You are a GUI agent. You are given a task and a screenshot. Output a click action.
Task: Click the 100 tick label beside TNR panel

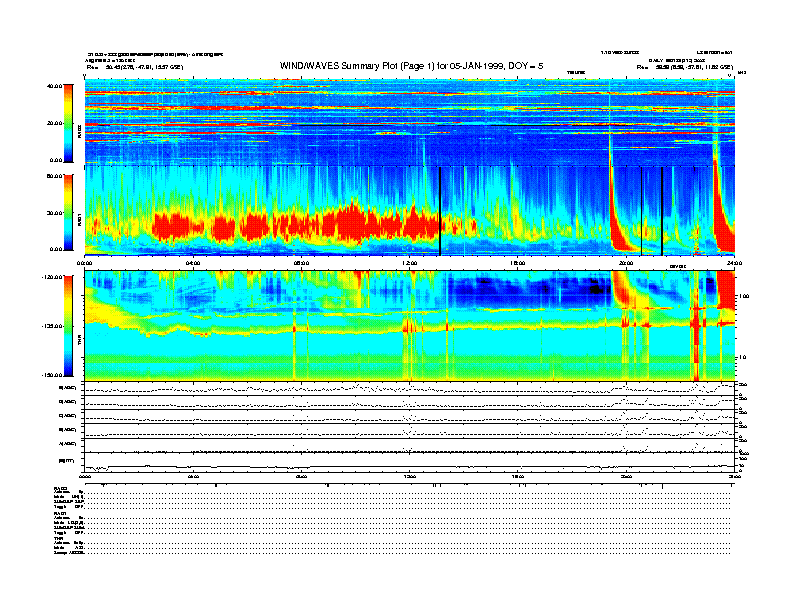pos(744,296)
